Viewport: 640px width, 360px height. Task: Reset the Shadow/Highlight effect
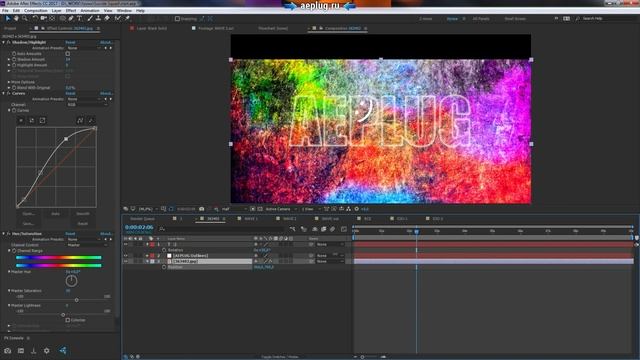click(x=70, y=42)
